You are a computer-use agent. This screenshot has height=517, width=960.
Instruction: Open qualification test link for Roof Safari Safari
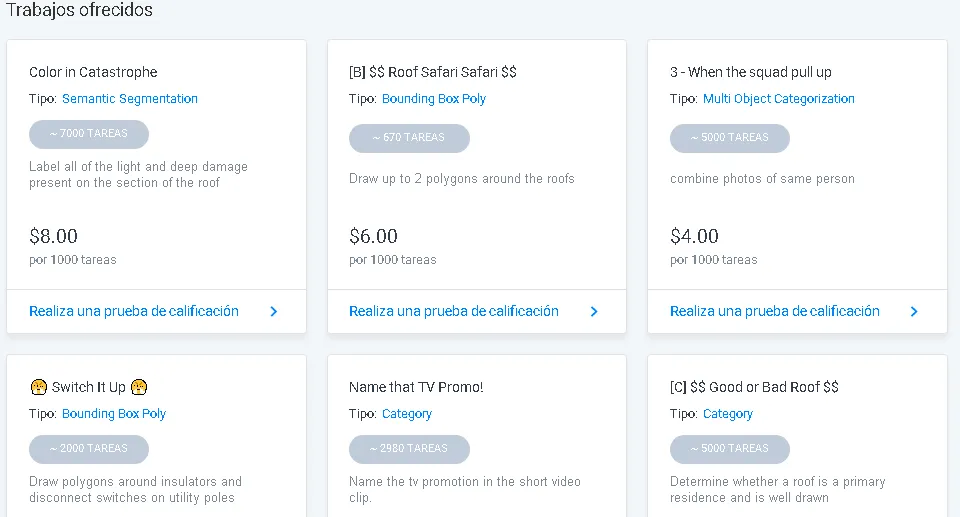[454, 311]
